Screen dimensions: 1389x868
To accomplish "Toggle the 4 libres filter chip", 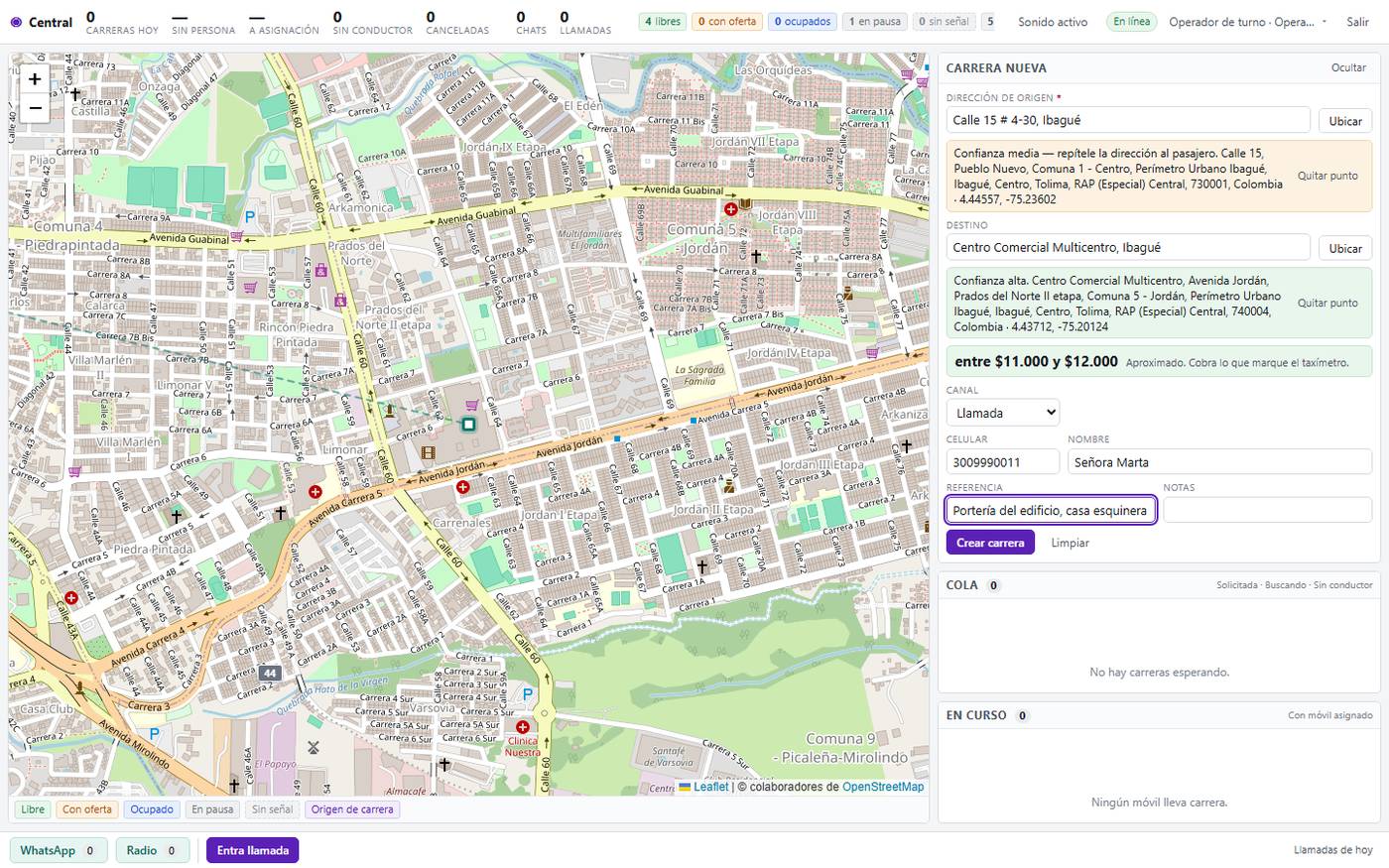I will [663, 22].
